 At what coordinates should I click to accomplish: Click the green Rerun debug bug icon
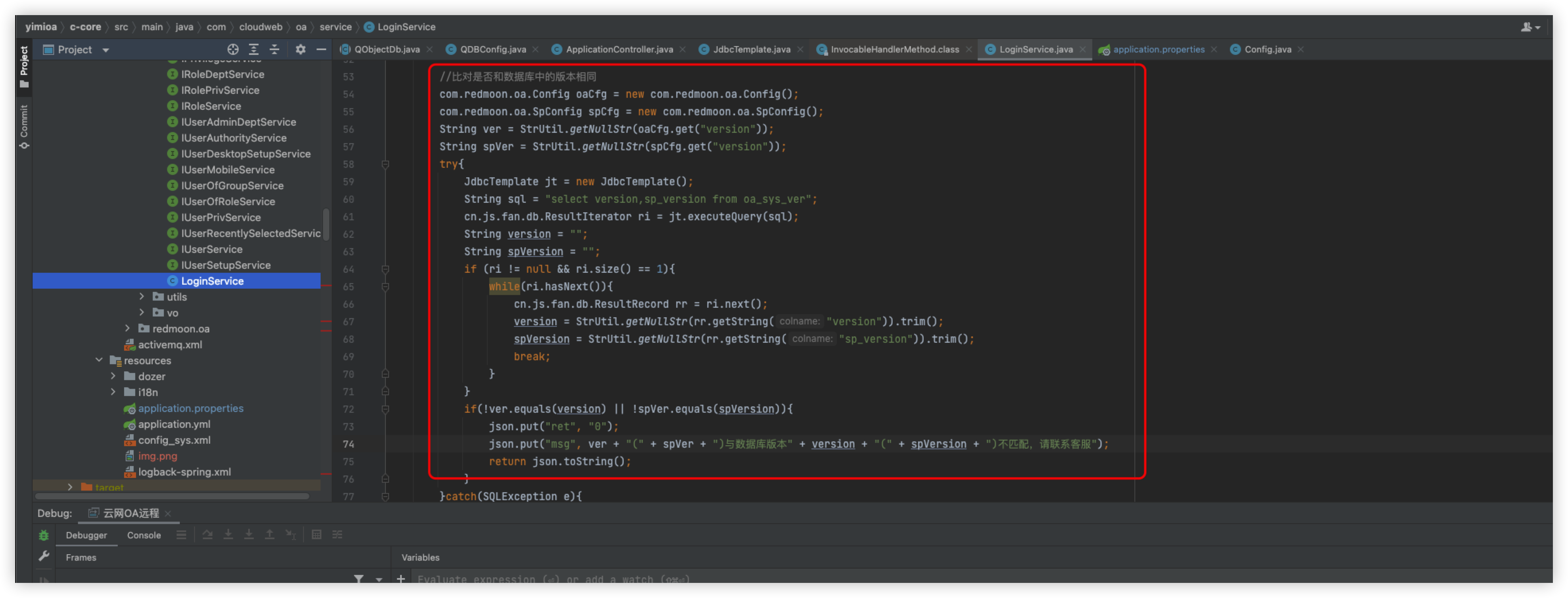pyautogui.click(x=44, y=535)
